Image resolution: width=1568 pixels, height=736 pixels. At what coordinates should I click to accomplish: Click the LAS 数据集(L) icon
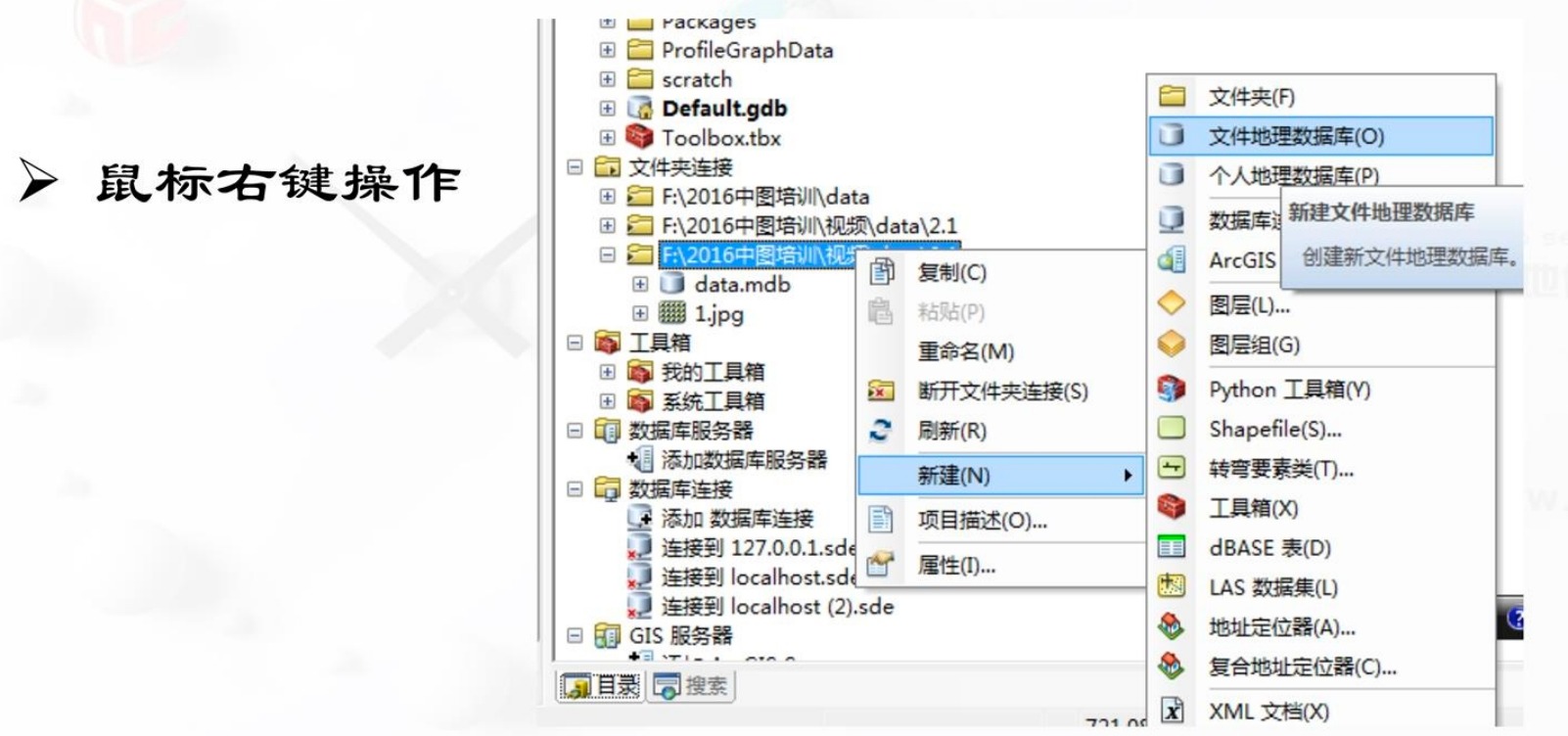pyautogui.click(x=1172, y=586)
